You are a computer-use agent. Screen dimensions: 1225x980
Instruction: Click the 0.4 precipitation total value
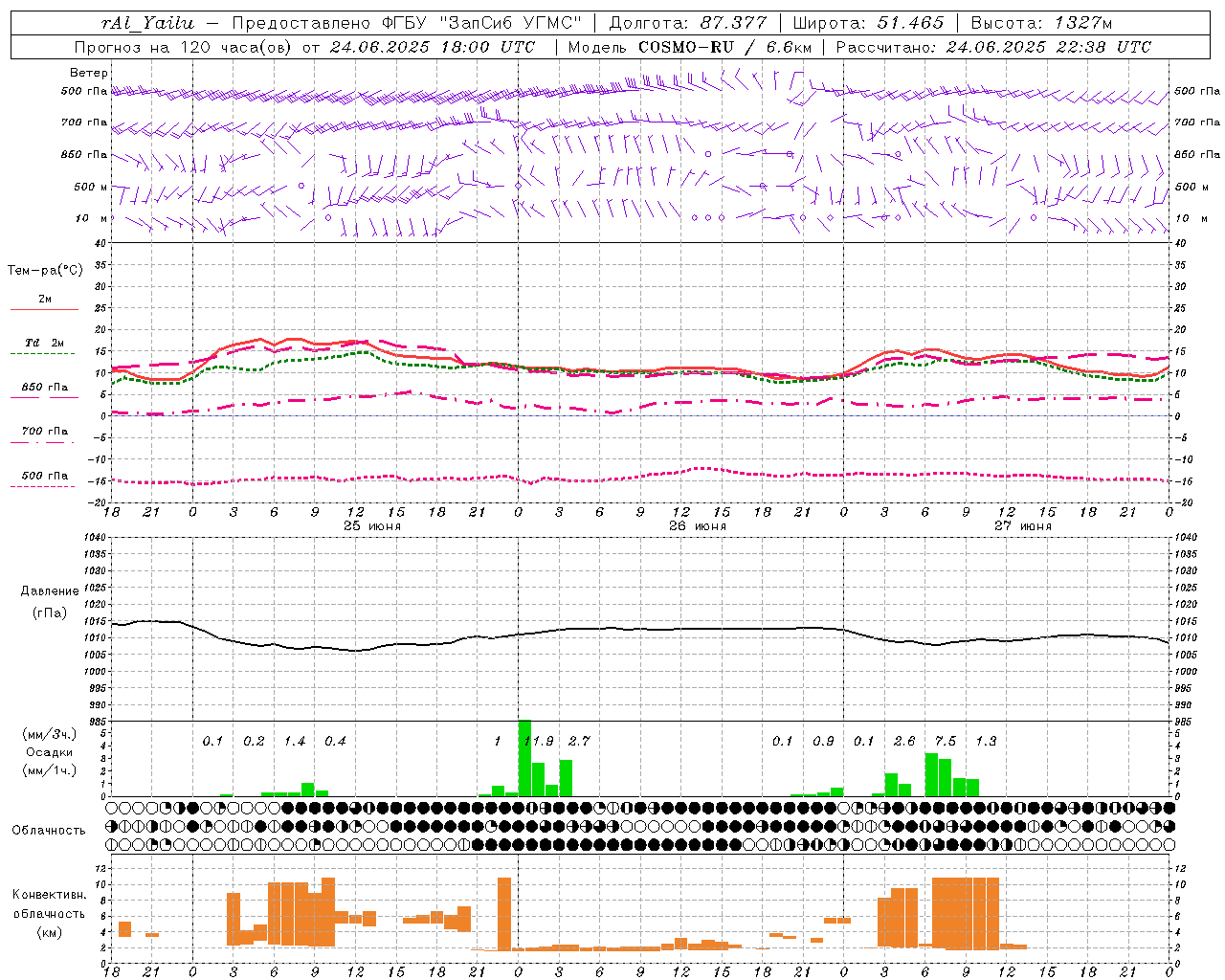point(335,741)
